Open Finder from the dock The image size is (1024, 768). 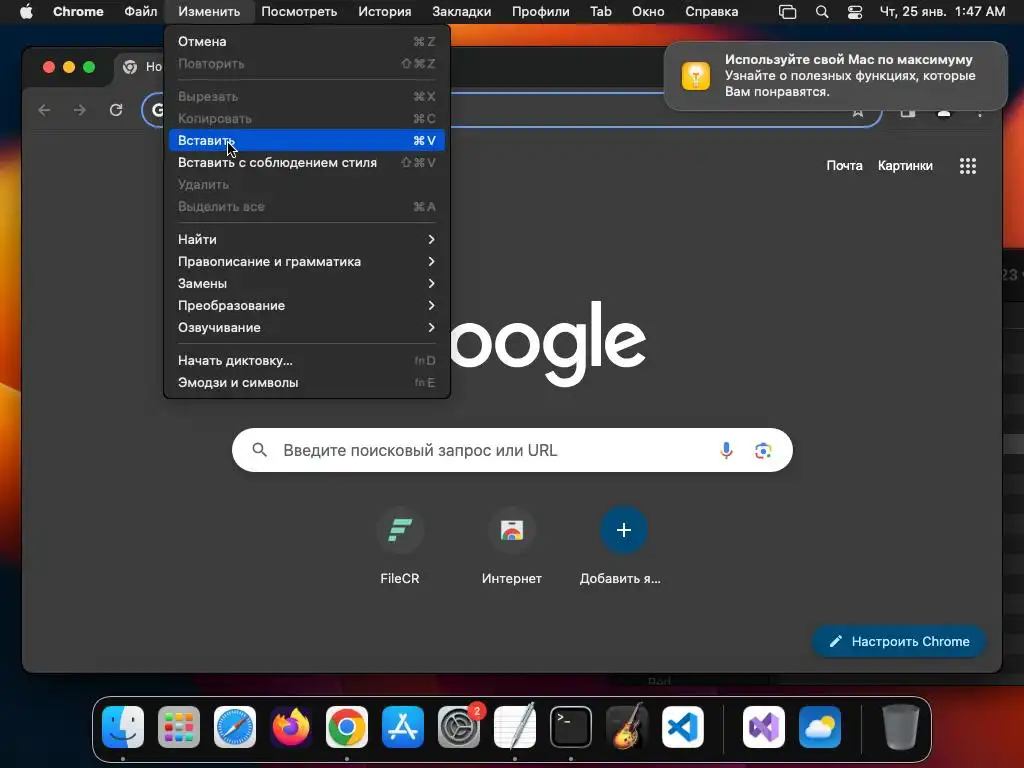pyautogui.click(x=123, y=727)
